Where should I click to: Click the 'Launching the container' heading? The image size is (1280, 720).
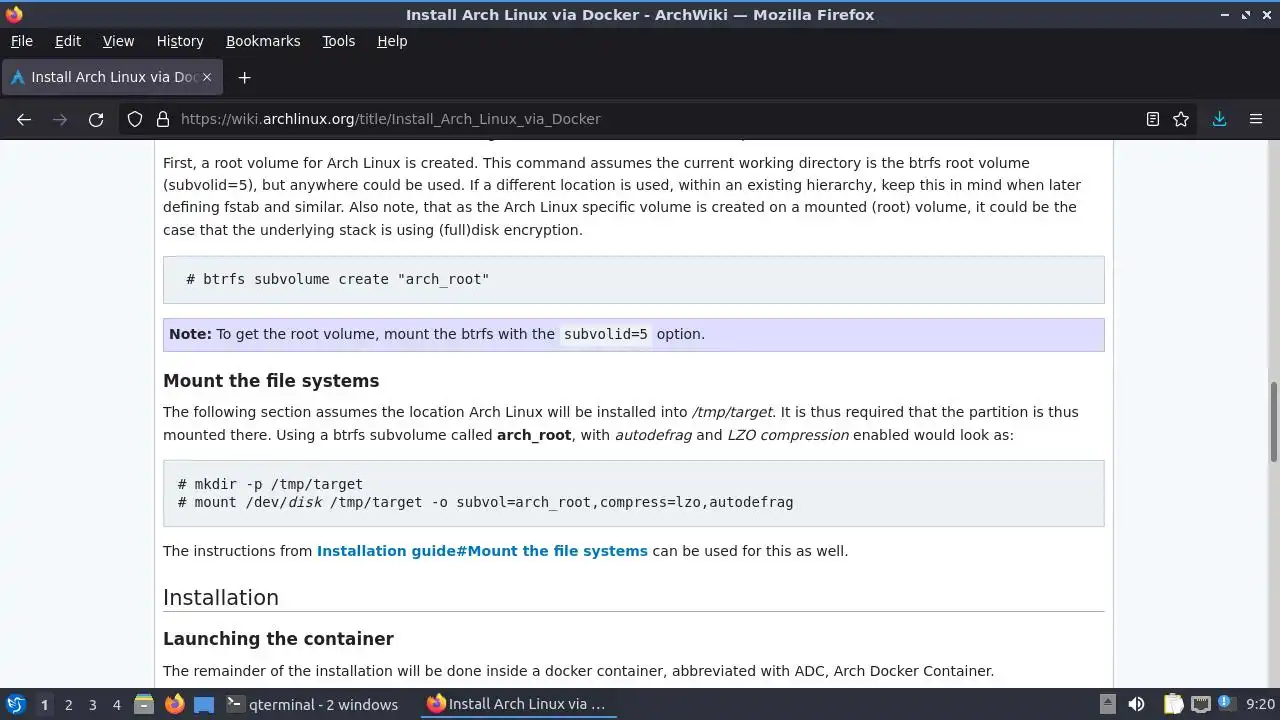pyautogui.click(x=278, y=639)
